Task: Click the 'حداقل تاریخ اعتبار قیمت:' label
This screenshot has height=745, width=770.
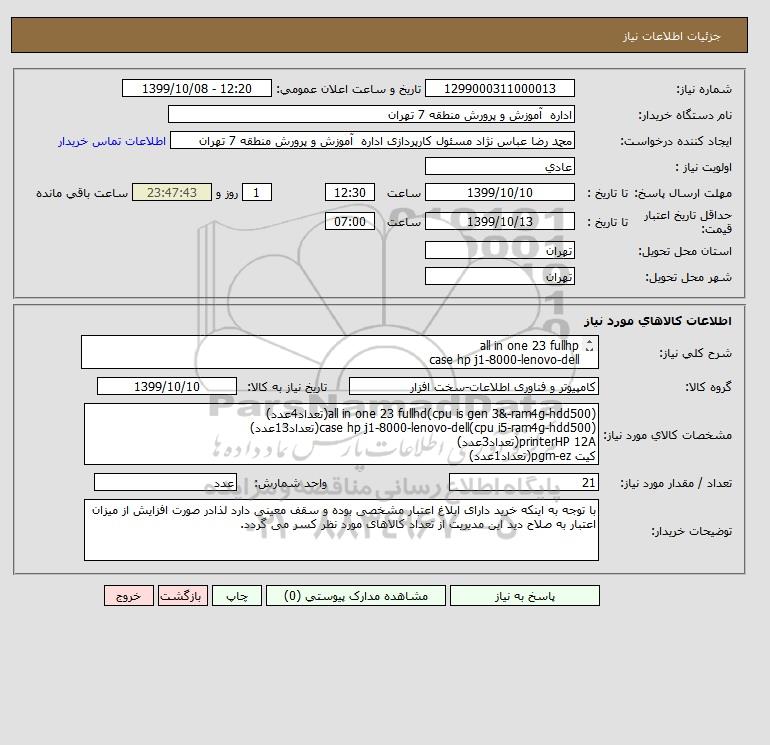Action: coord(688,222)
